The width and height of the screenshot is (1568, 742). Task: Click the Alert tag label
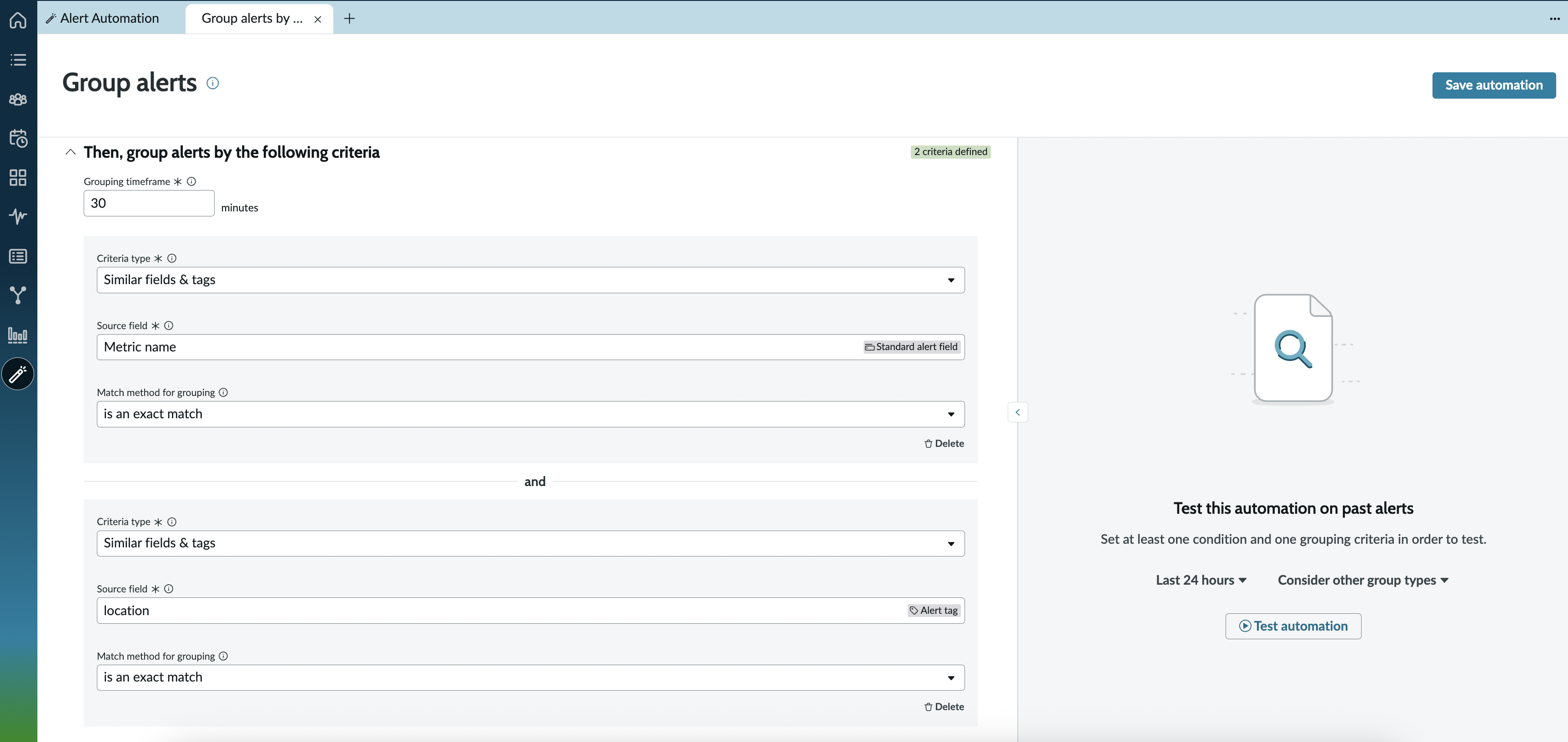tap(934, 611)
